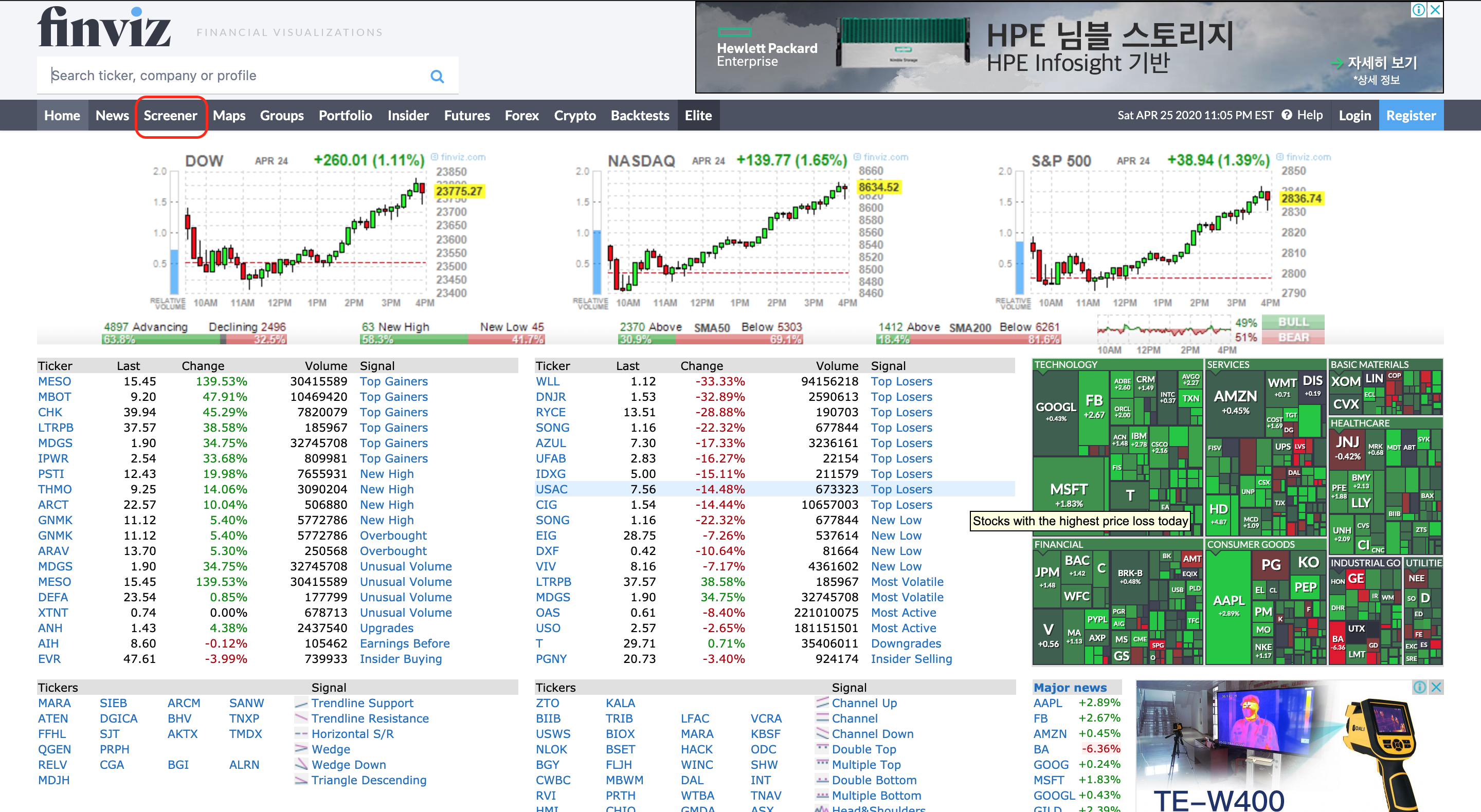Open the Portfolio page
Screen dimensions: 1481x812
[346, 116]
